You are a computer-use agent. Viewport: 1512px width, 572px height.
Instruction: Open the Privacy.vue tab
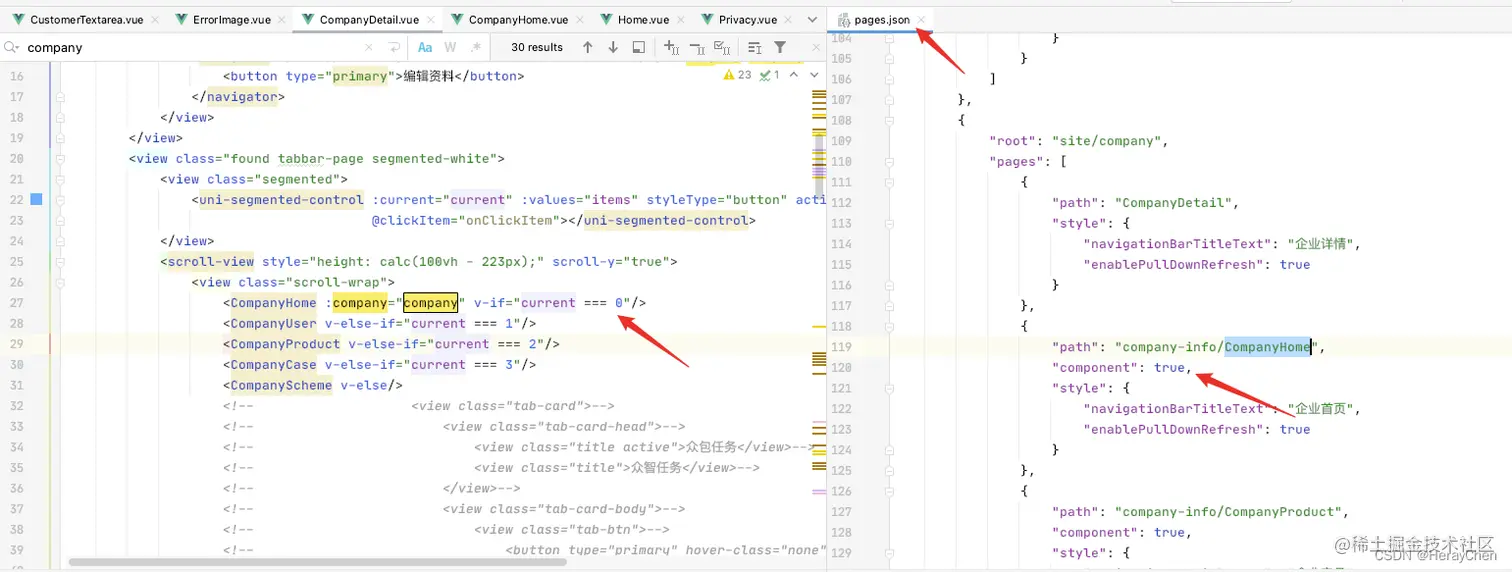click(747, 19)
